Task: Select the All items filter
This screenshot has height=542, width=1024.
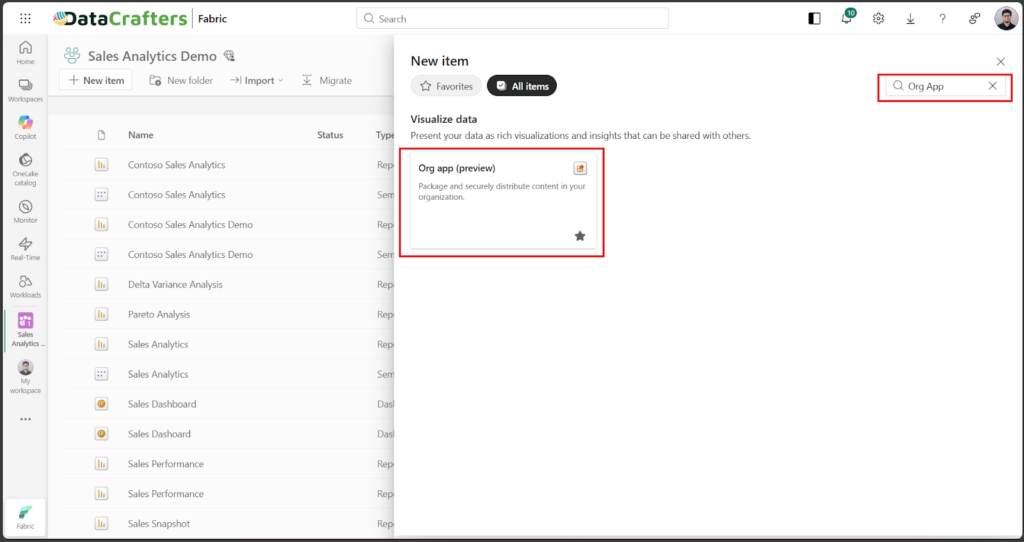Action: [522, 86]
